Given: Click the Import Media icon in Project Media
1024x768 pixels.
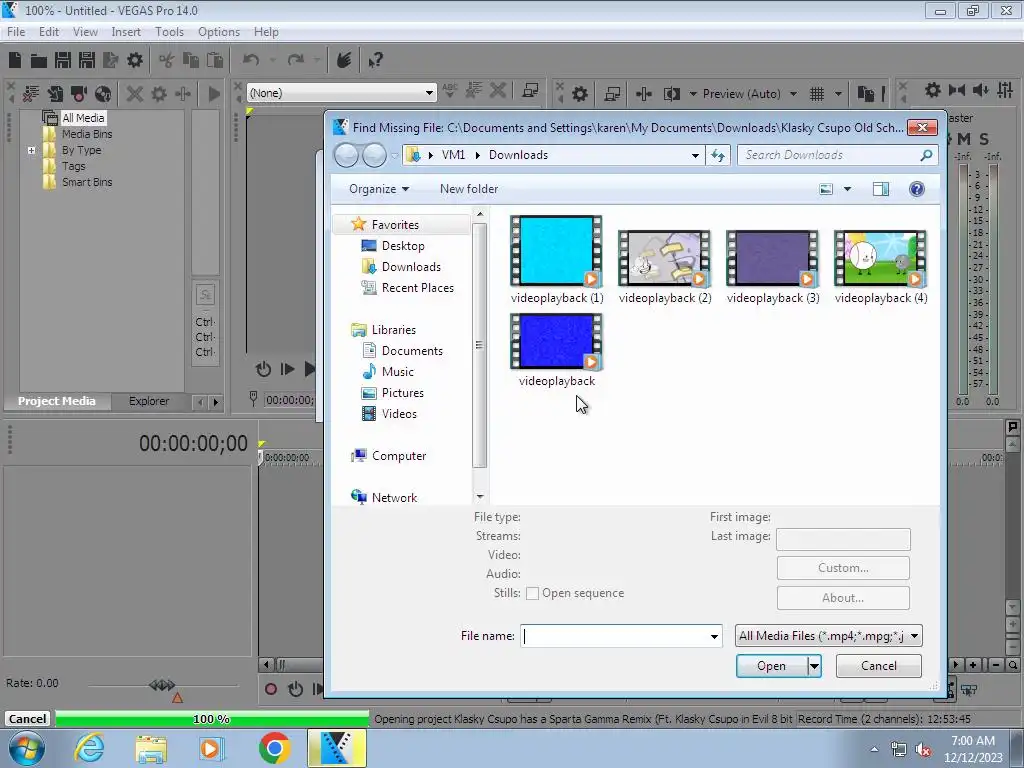Looking at the screenshot, I should click(x=55, y=93).
